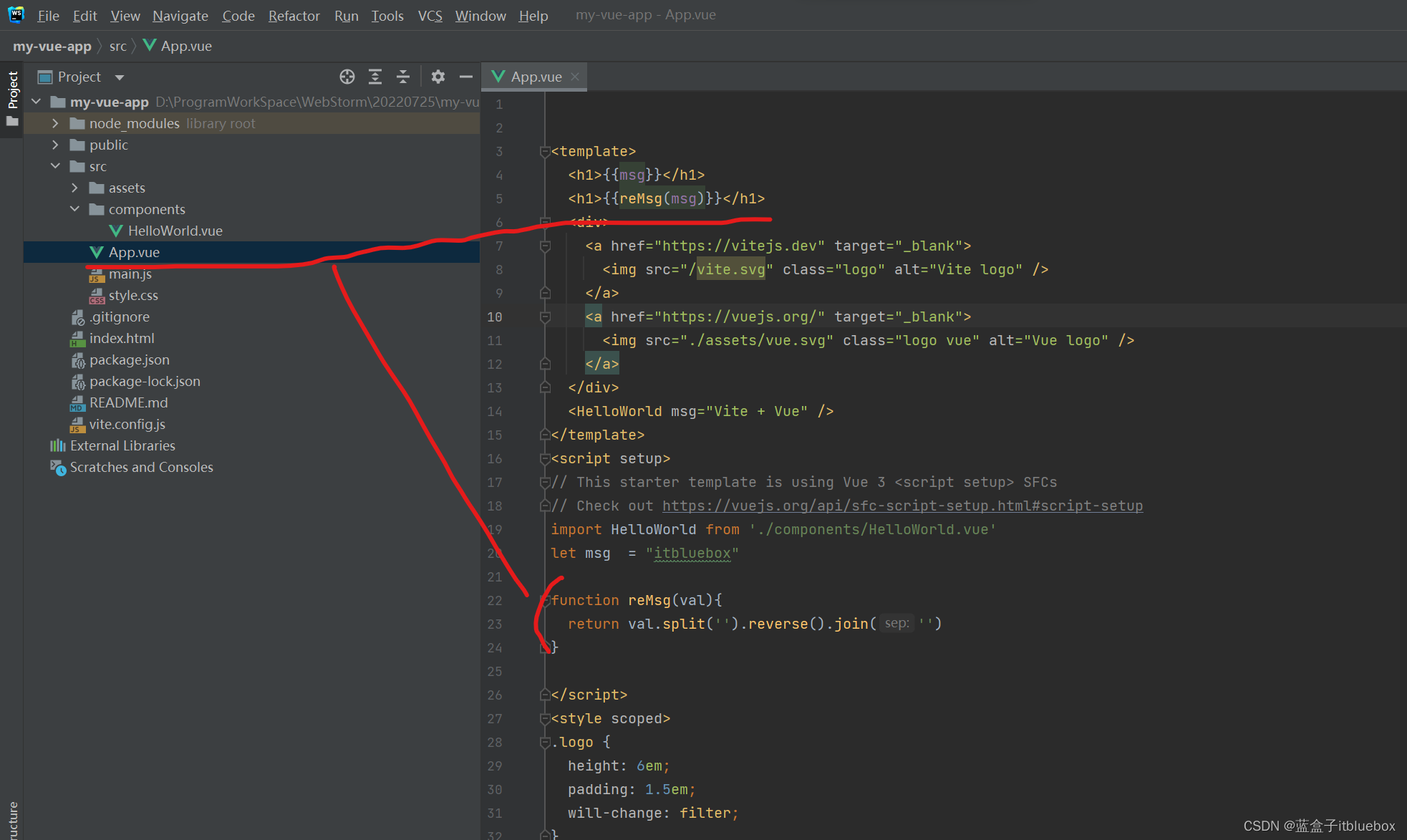This screenshot has height=840, width=1407.
Task: Open the View menu
Action: coord(125,15)
